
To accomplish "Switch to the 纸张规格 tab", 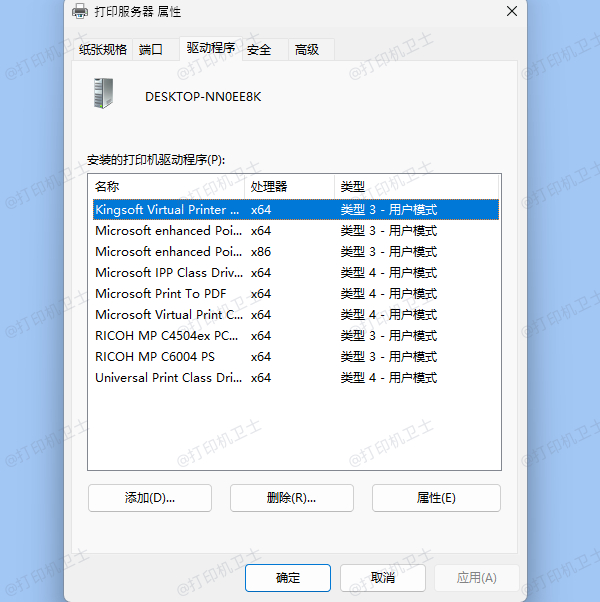I will 104,50.
